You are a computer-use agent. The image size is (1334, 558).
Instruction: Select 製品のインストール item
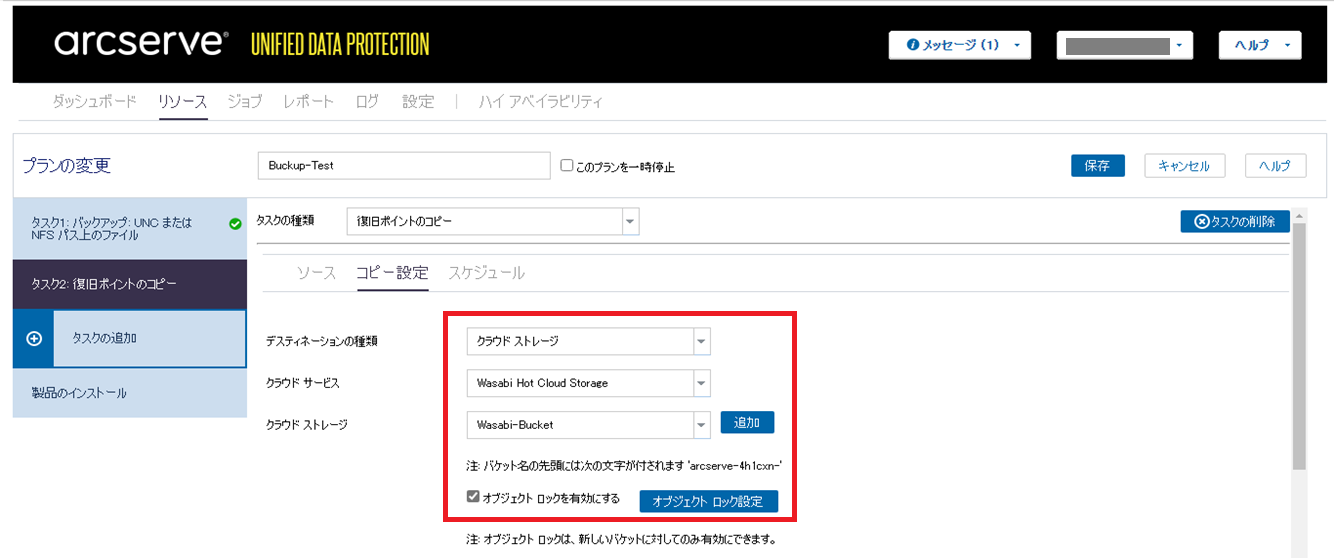(130, 393)
